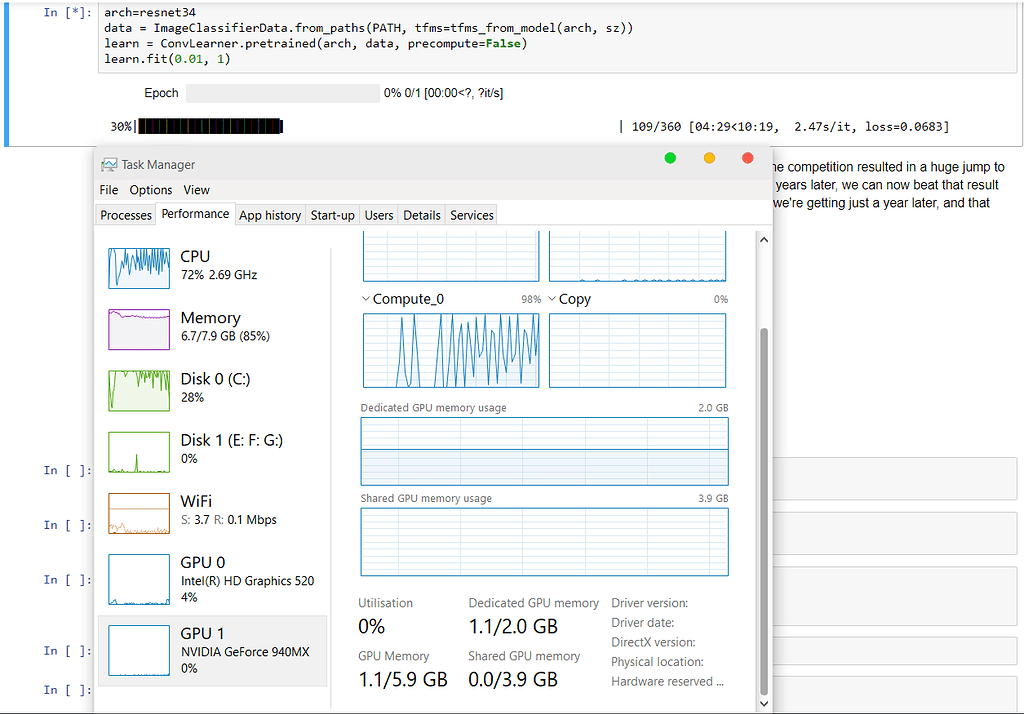Click the Task Manager title bar icon
1024x714 pixels.
pos(110,164)
